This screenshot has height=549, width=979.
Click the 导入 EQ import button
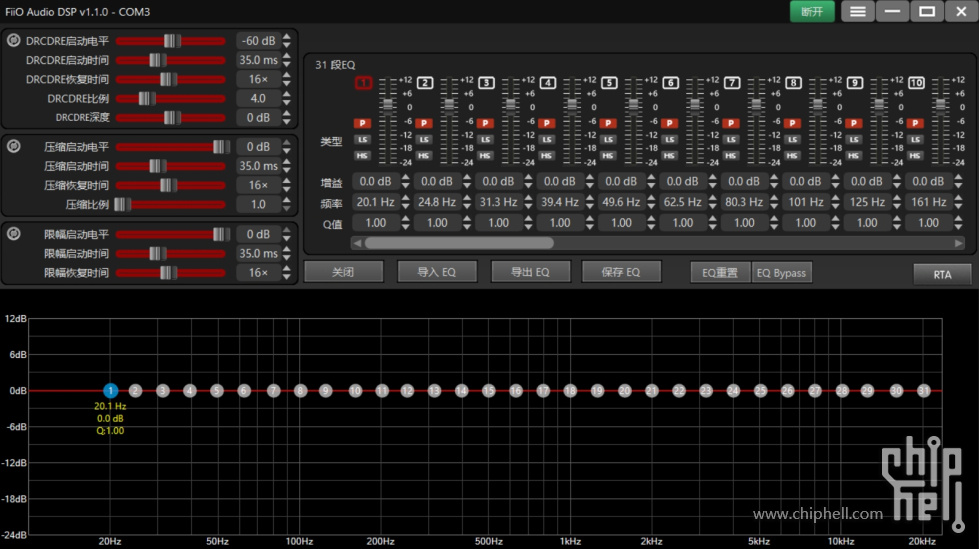[436, 272]
